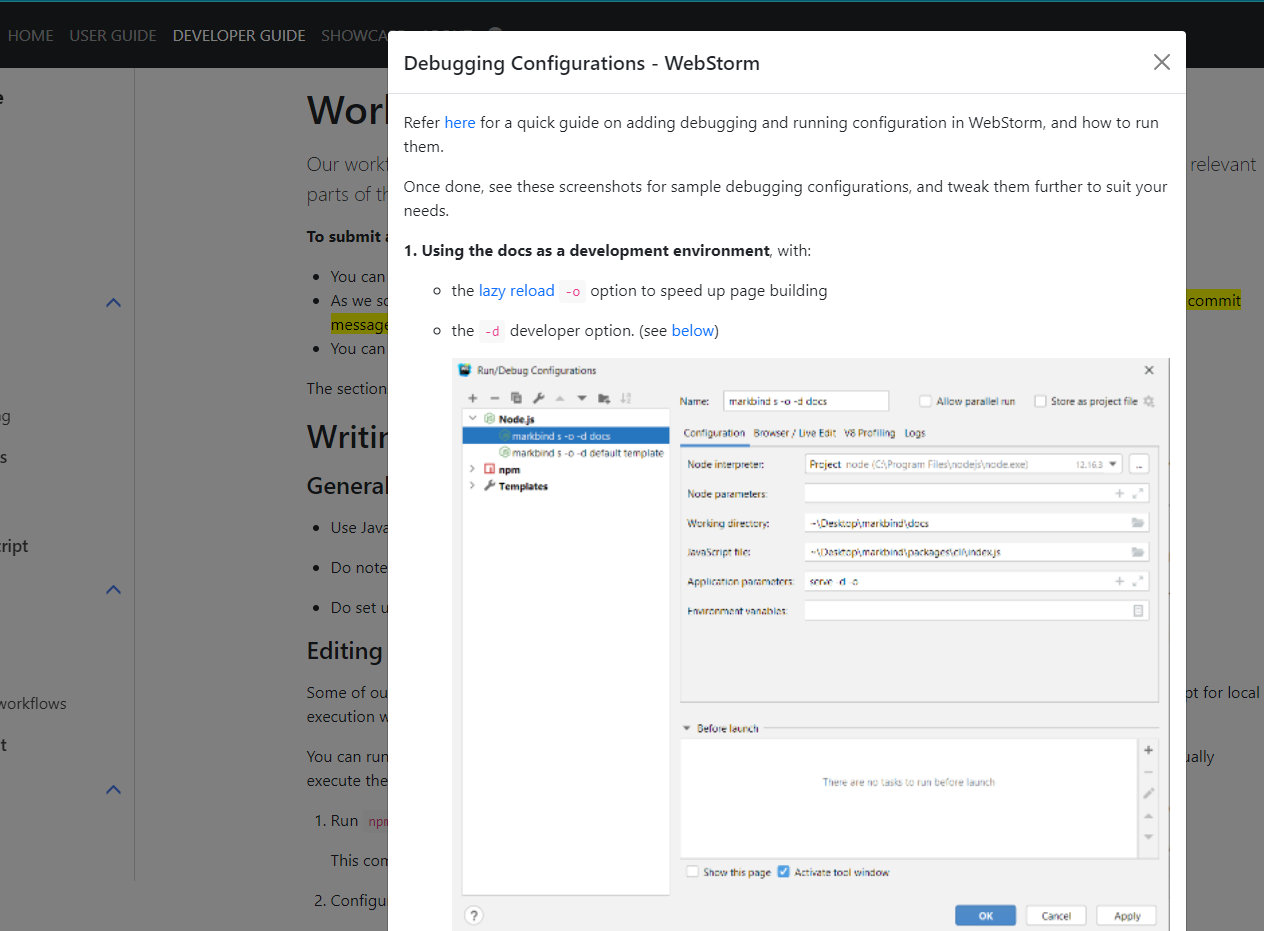Click the Working directory path field

977,522
